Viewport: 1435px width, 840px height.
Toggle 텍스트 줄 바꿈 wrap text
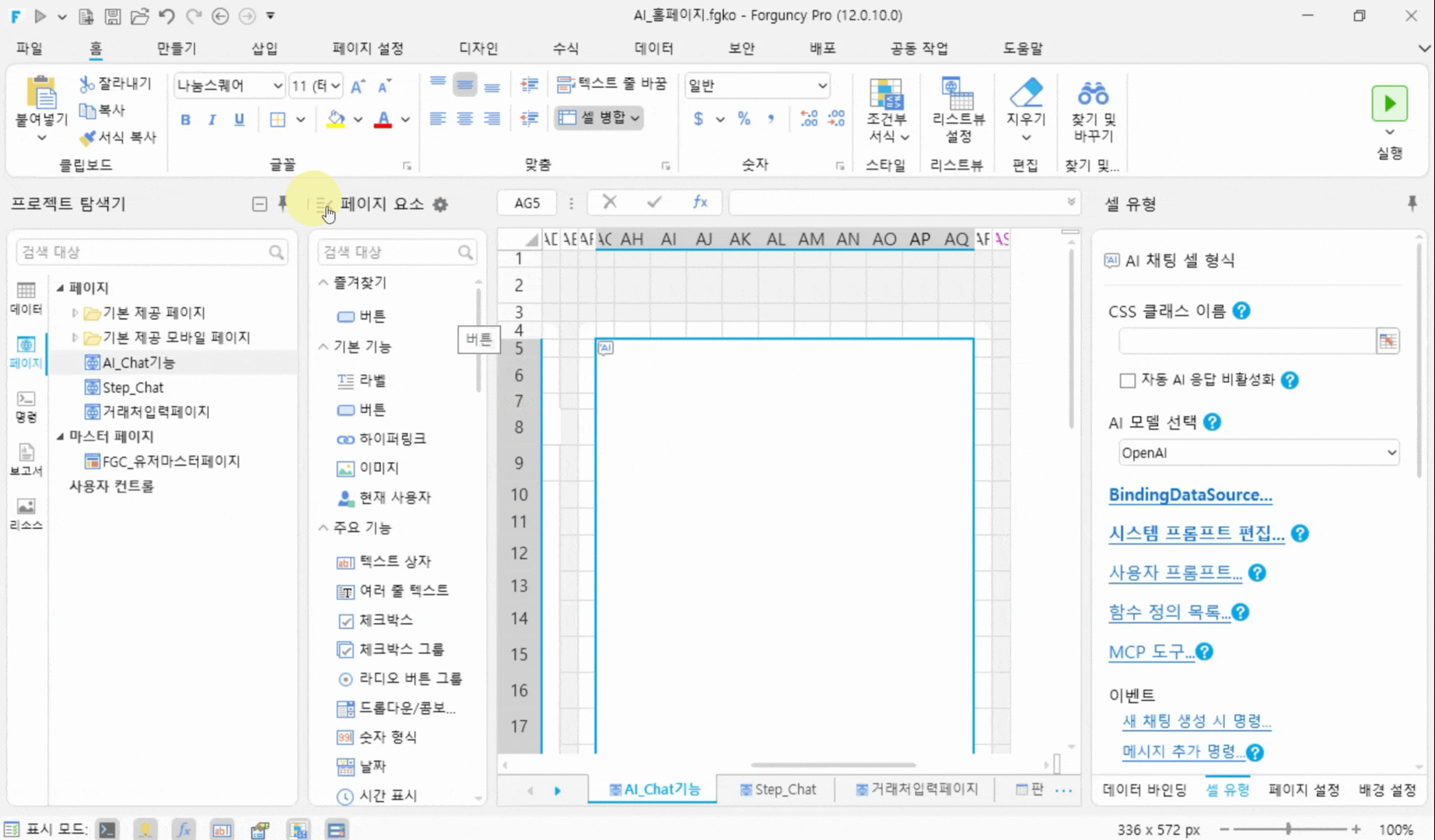click(x=612, y=84)
